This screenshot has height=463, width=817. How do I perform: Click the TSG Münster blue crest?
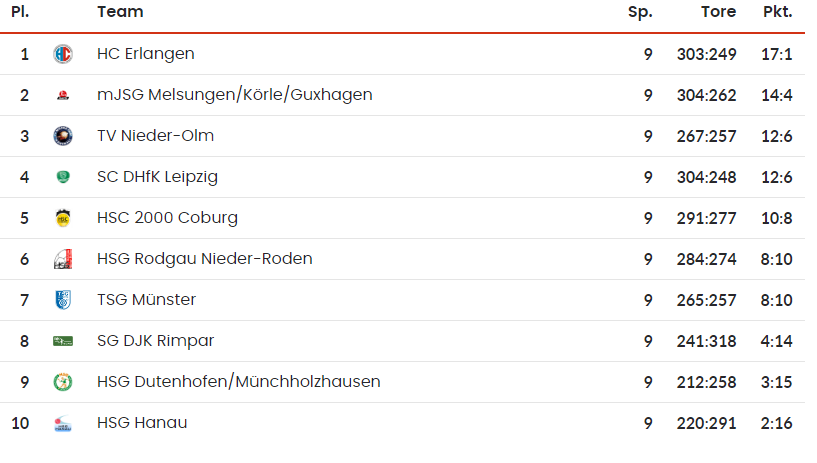tap(63, 300)
